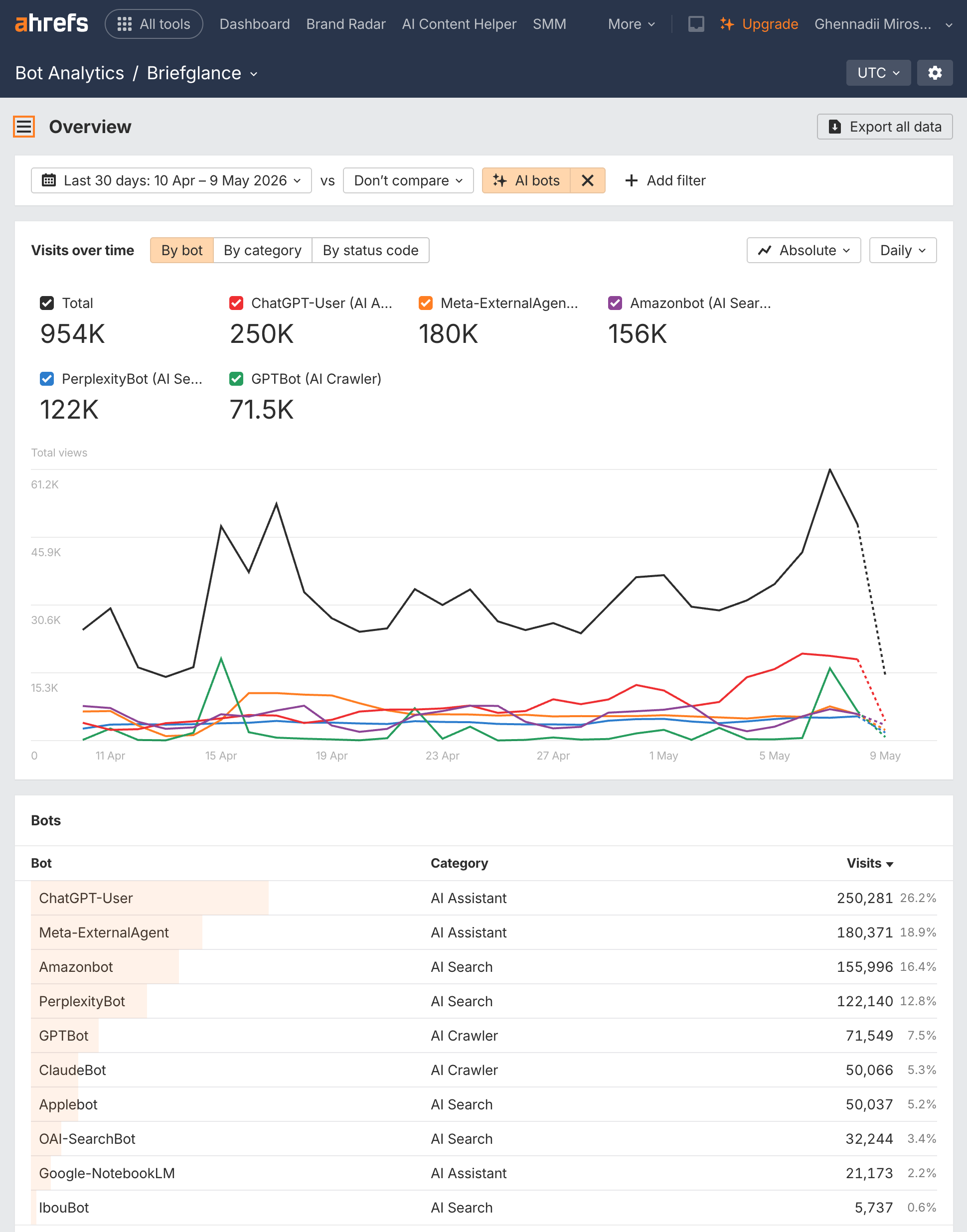Image resolution: width=967 pixels, height=1232 pixels.
Task: Click the display/monitor icon in header
Action: click(696, 24)
